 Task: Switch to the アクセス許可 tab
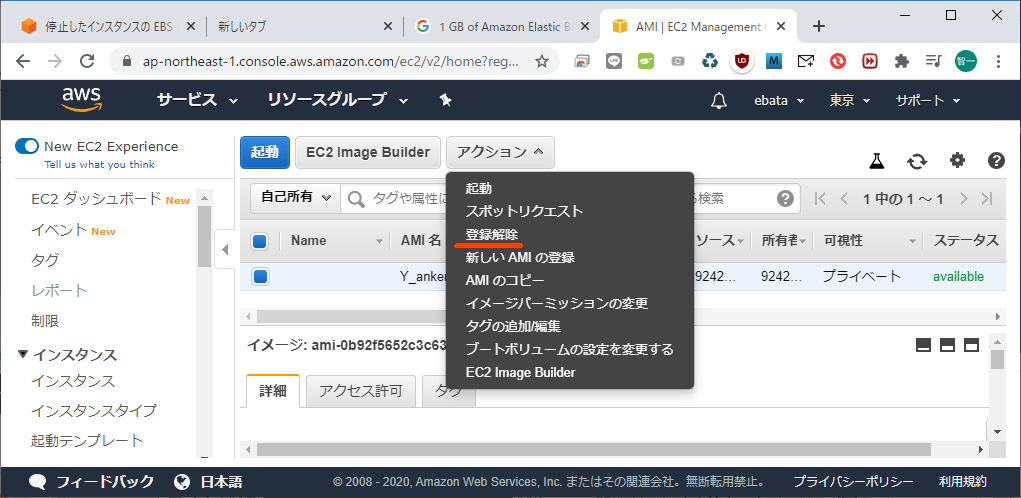click(x=360, y=391)
